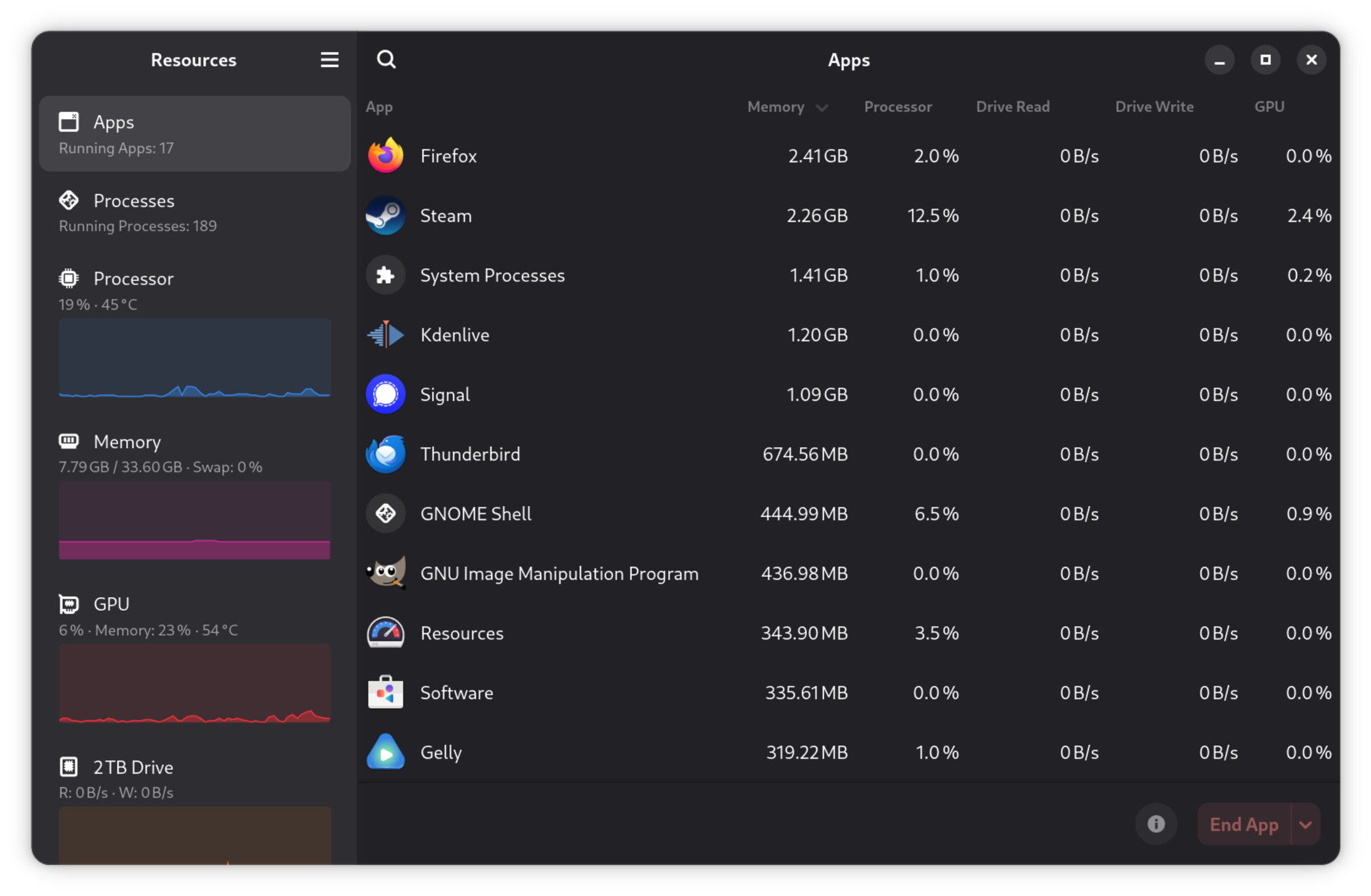The height and width of the screenshot is (896, 1371).
Task: Switch to the Apps sidebar tab
Action: pos(195,134)
